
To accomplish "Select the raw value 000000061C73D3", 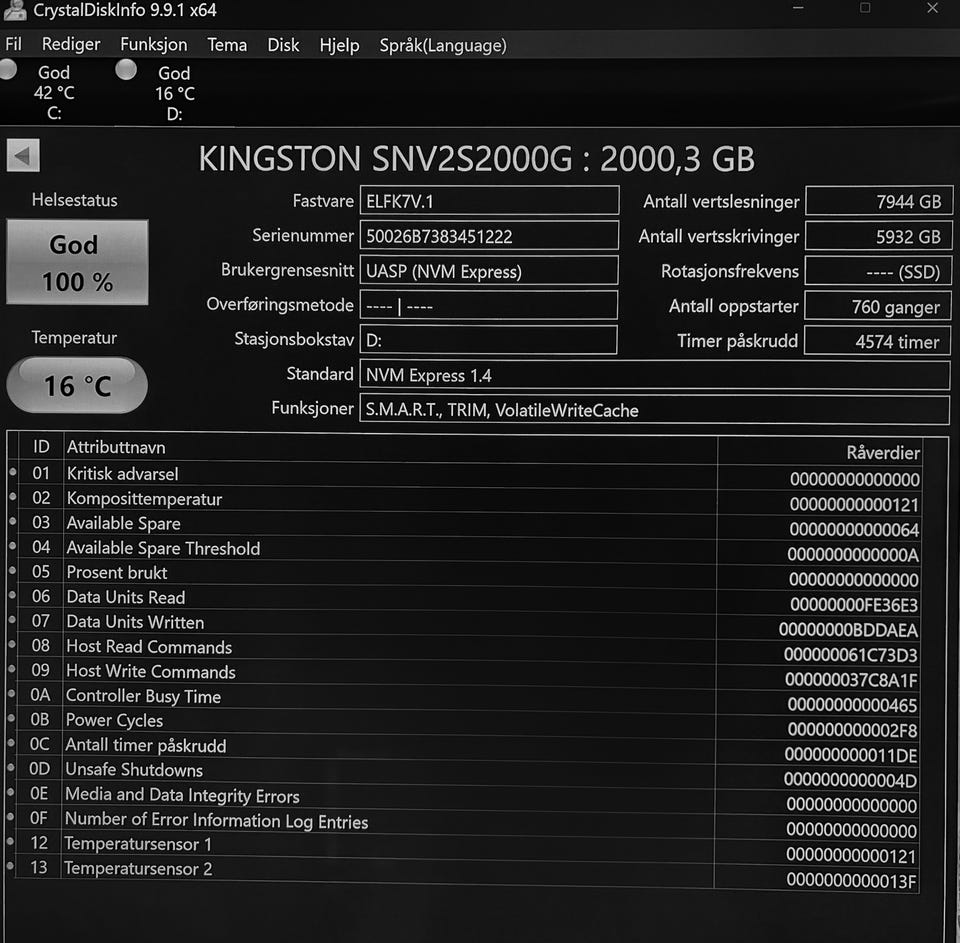I will (850, 655).
